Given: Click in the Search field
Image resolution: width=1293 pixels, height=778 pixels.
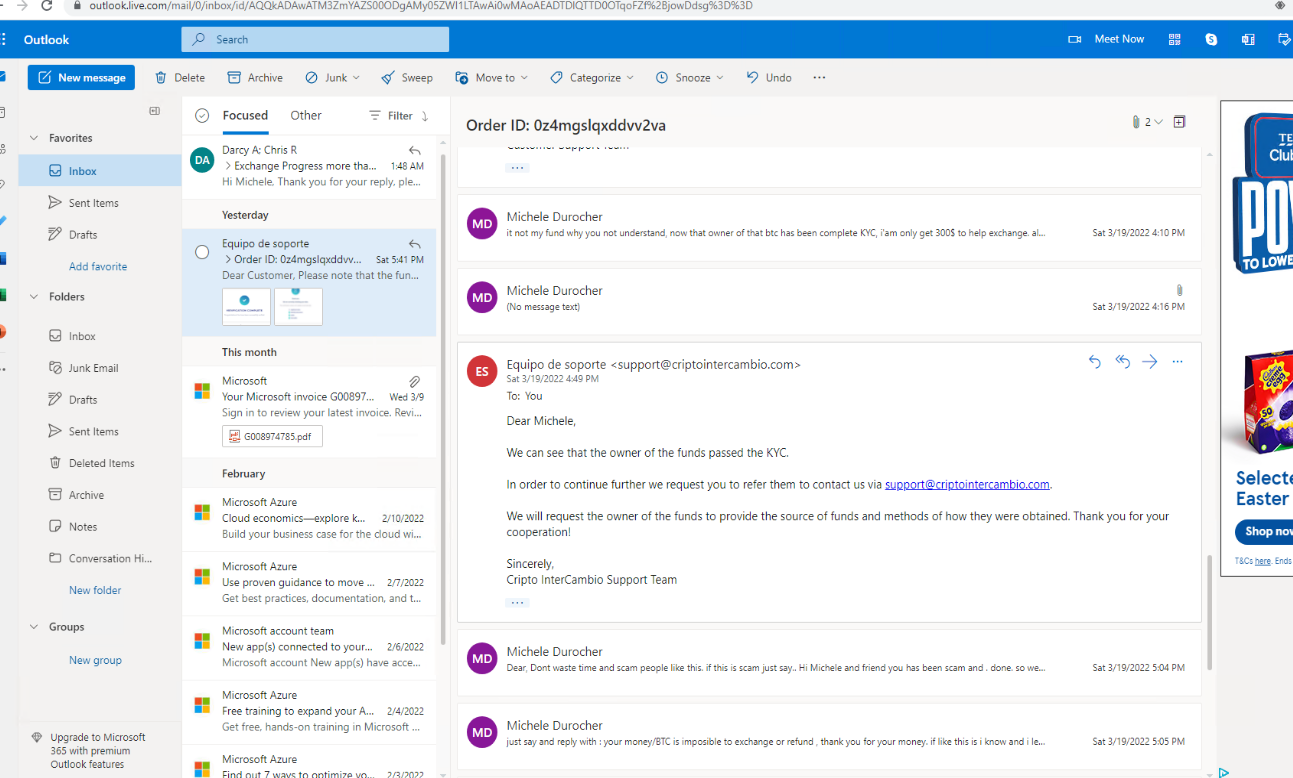Looking at the screenshot, I should coord(315,39).
